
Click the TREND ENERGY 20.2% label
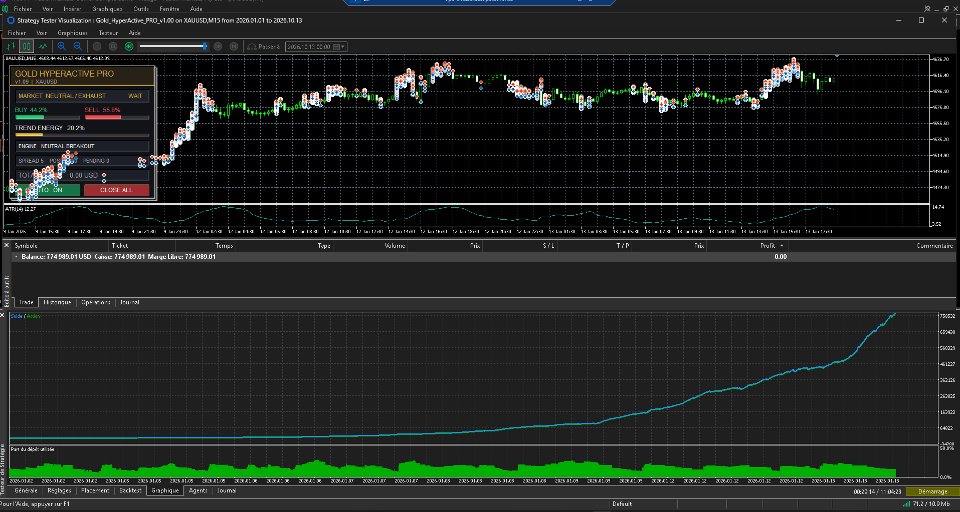[x=50, y=128]
